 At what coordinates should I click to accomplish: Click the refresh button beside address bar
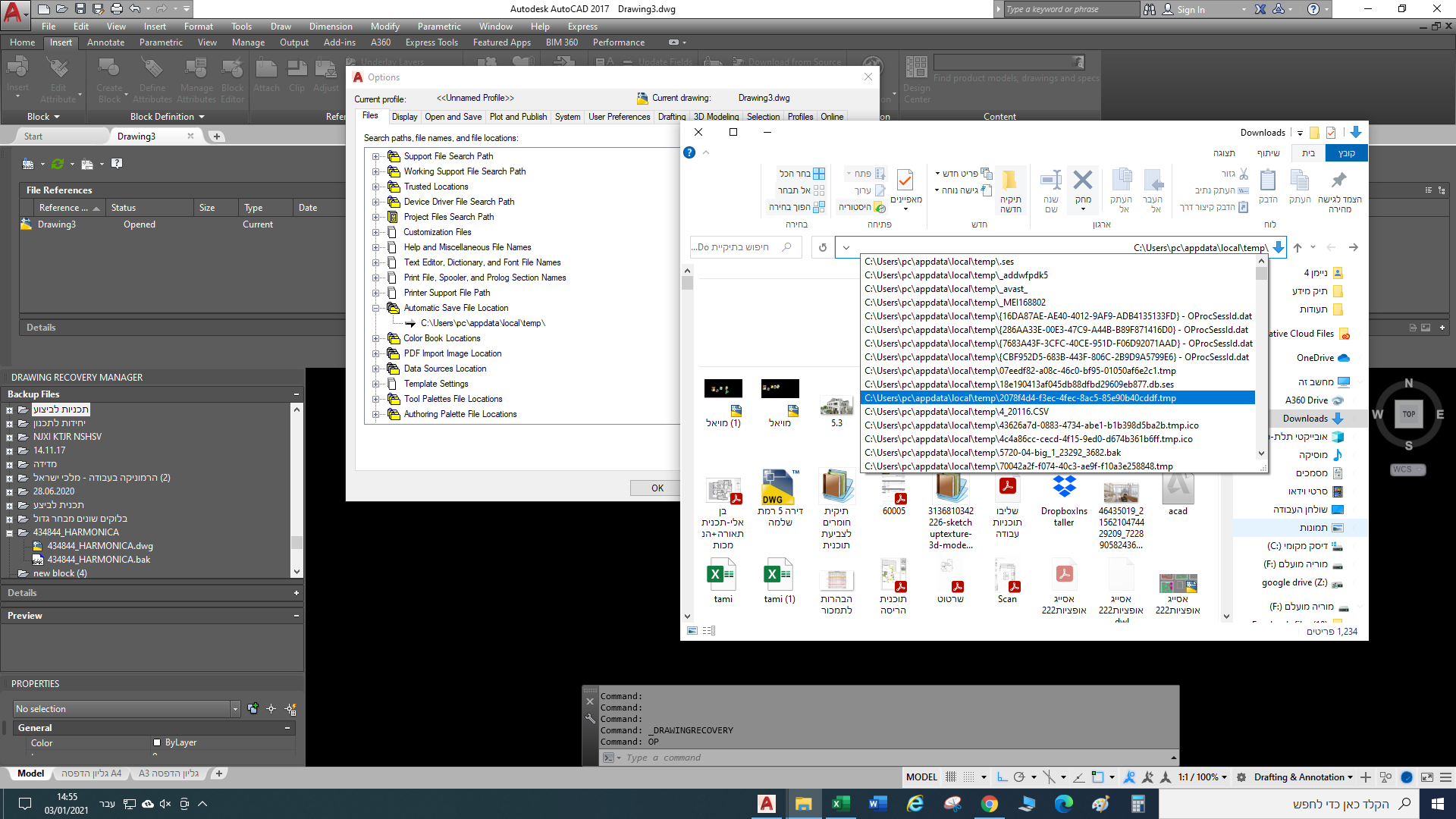823,247
